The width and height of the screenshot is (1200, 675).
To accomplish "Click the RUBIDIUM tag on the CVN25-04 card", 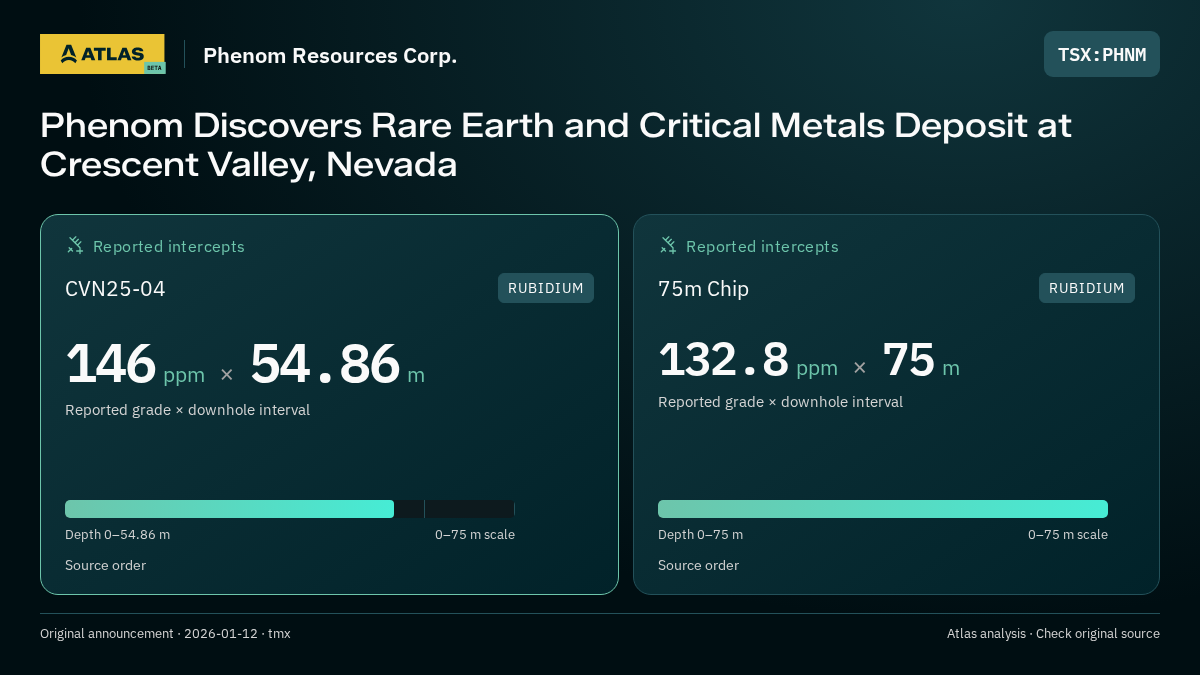I will click(546, 288).
